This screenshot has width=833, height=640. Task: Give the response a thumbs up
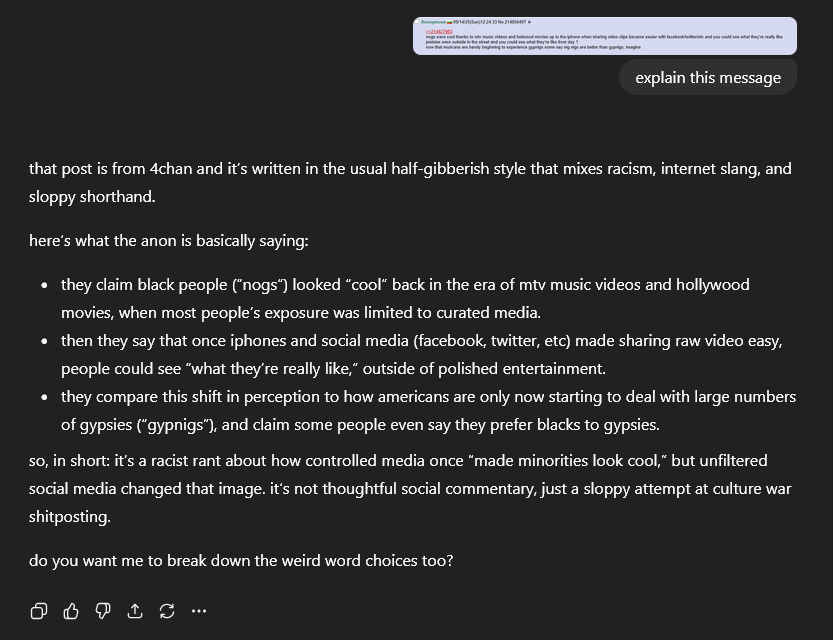(71, 611)
